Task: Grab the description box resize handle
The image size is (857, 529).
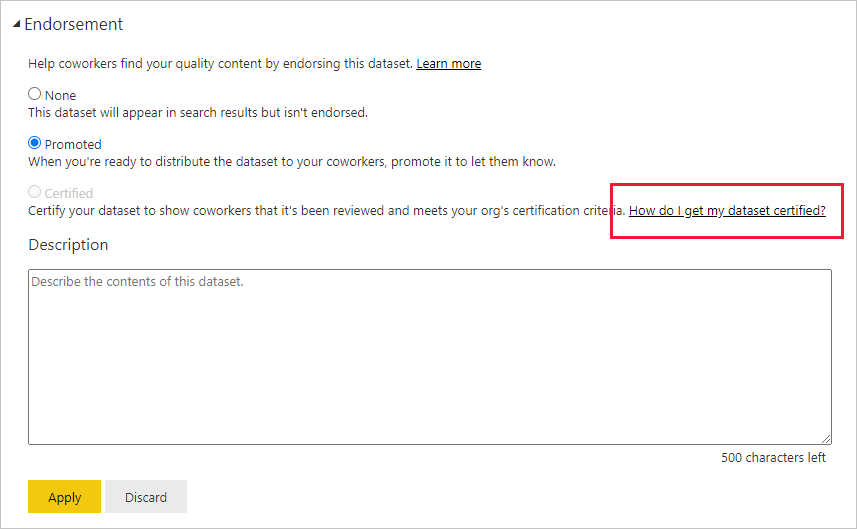Action: 826,439
